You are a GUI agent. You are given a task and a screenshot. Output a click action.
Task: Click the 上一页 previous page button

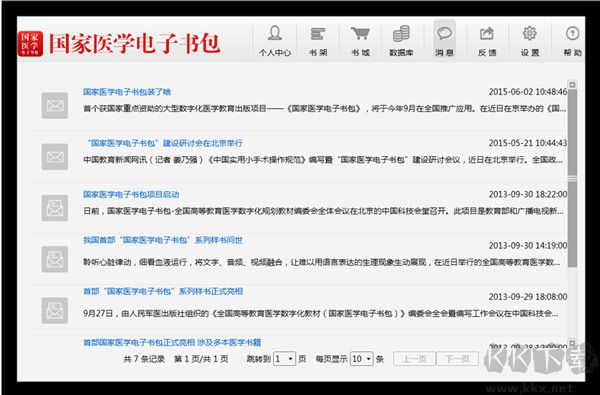coord(414,359)
